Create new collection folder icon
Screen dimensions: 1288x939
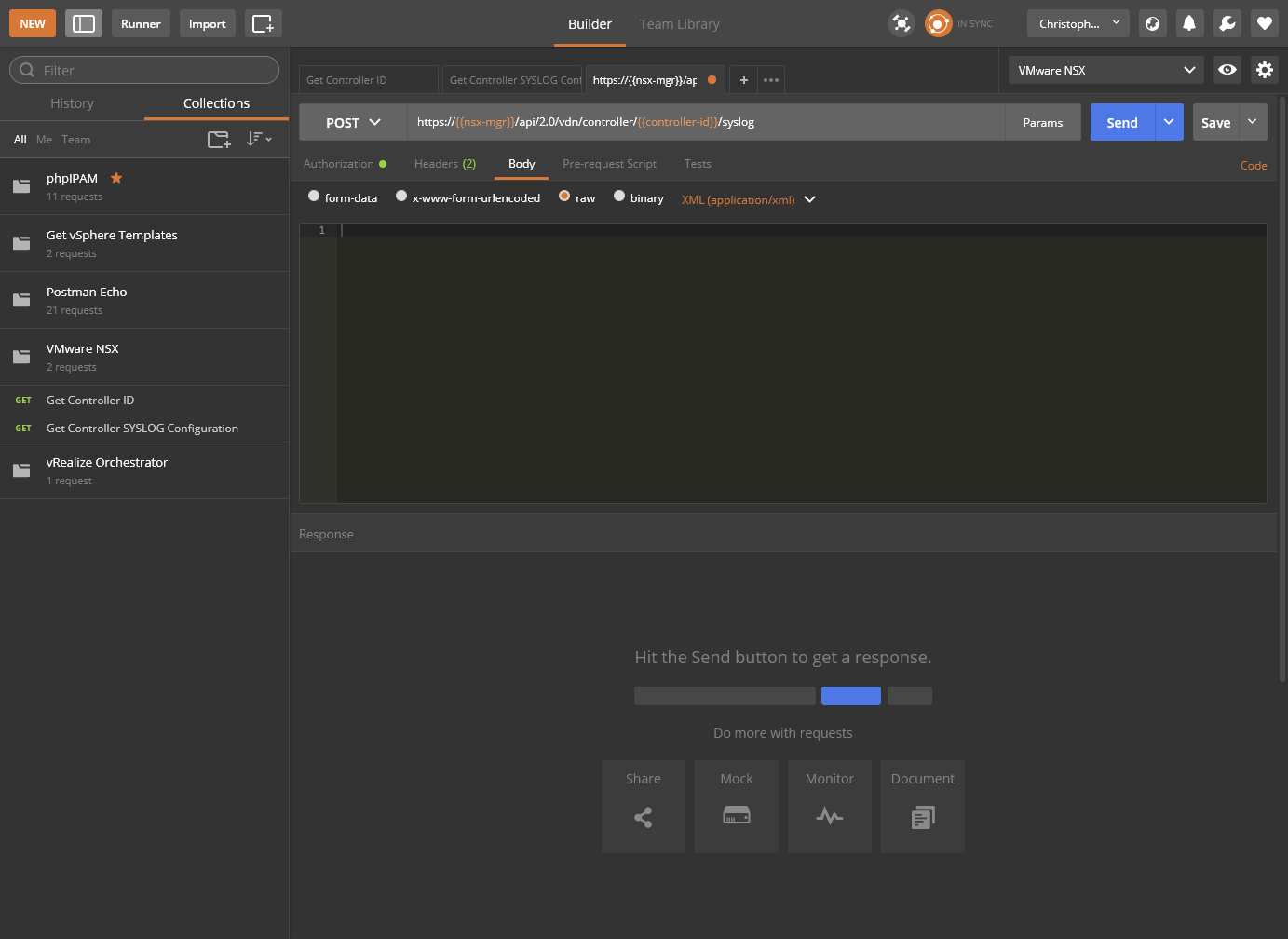[219, 140]
